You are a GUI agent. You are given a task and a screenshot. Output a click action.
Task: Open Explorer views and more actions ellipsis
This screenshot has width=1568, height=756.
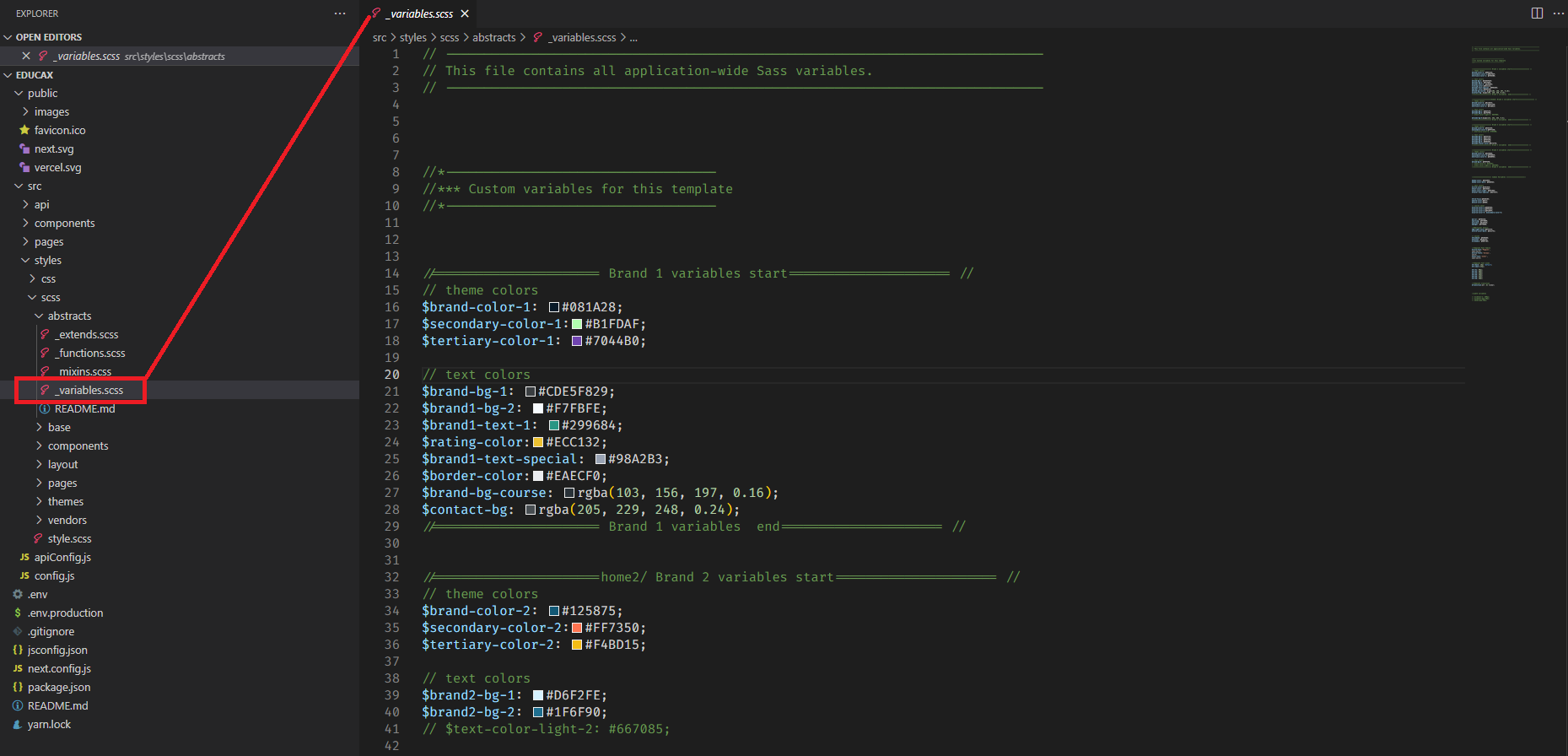[340, 13]
